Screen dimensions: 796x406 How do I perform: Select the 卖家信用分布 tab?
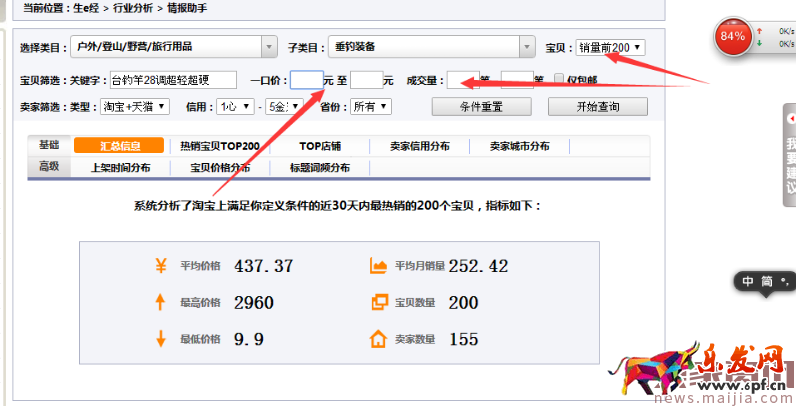point(419,146)
